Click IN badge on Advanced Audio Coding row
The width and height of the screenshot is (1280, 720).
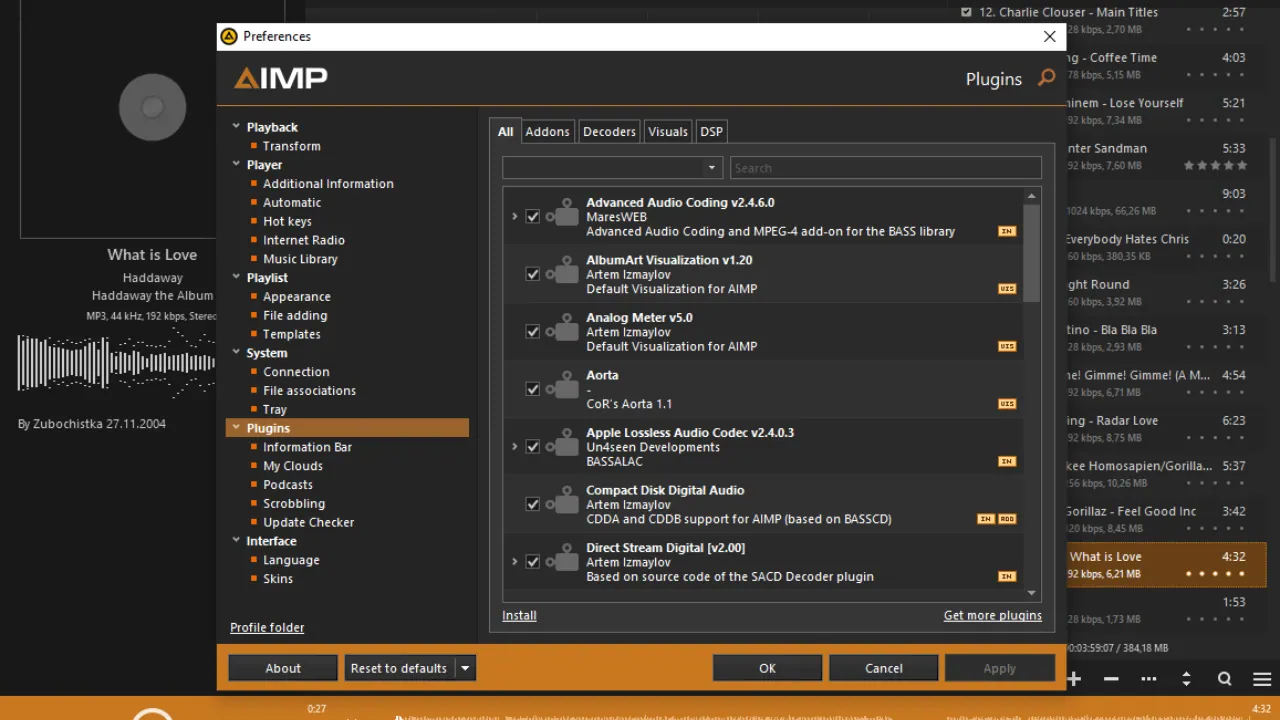[1007, 231]
